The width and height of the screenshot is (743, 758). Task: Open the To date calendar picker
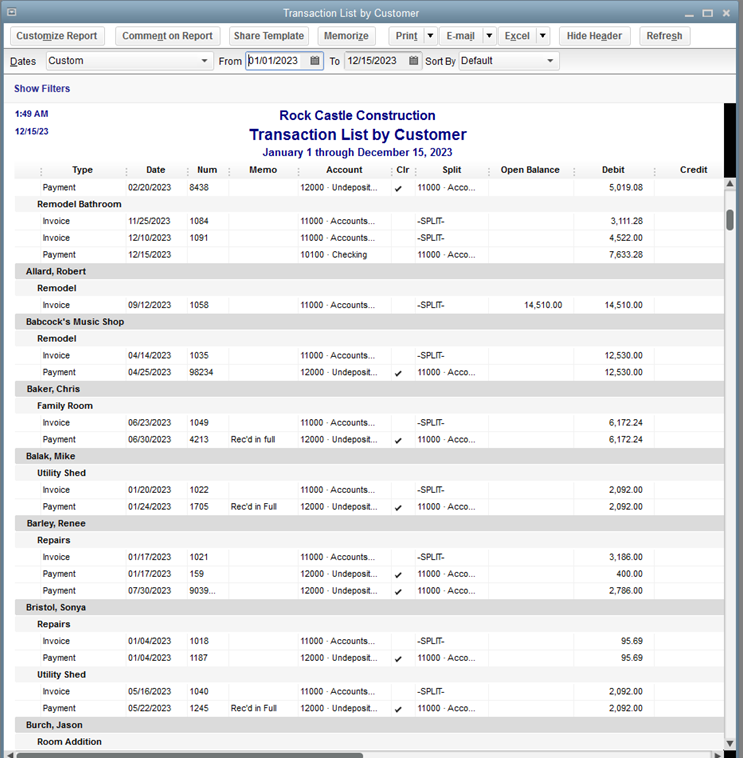[413, 61]
